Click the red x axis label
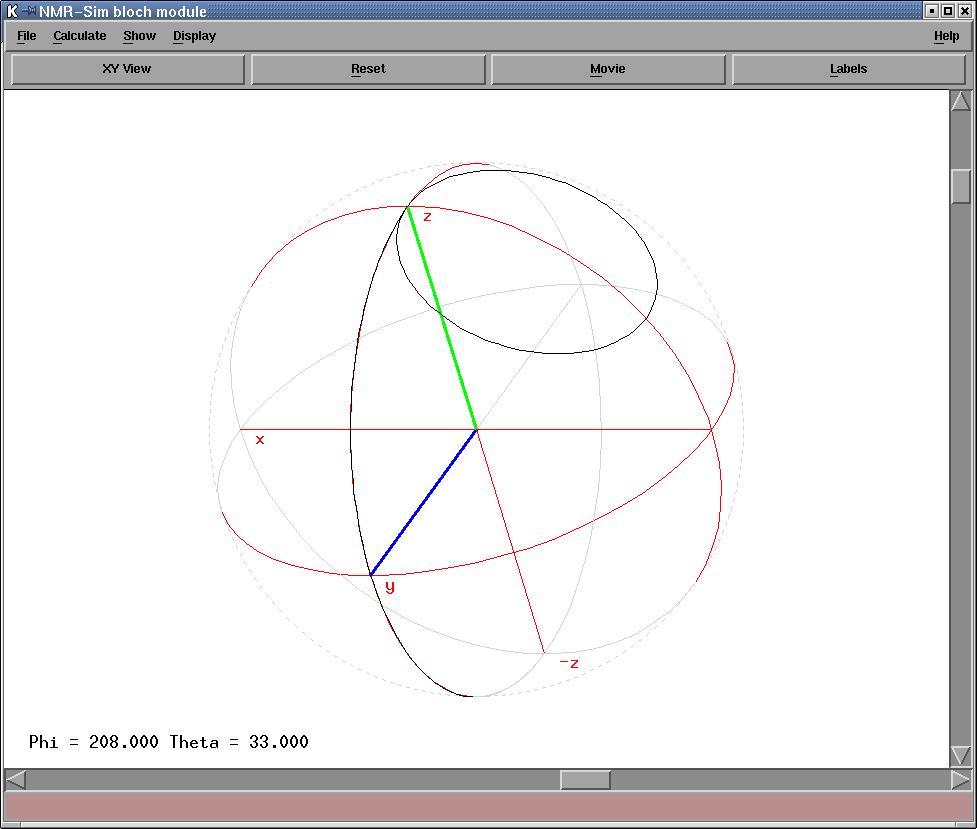This screenshot has width=977, height=829. tap(260, 439)
